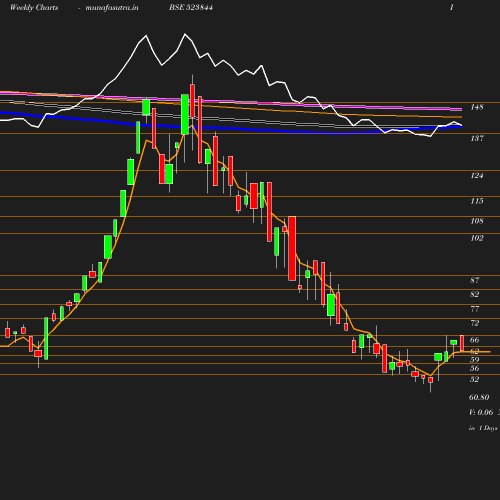This screenshot has width=500, height=500.
Task: Select the 56 price level label
Action: click(x=475, y=368)
